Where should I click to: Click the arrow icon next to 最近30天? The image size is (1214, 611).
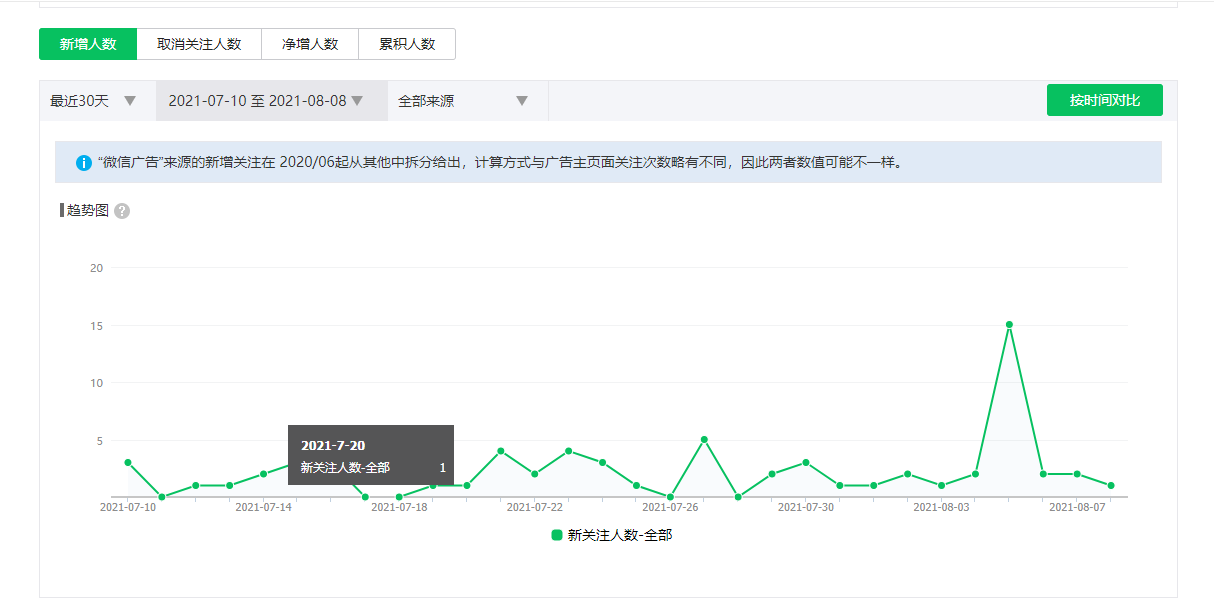[130, 101]
